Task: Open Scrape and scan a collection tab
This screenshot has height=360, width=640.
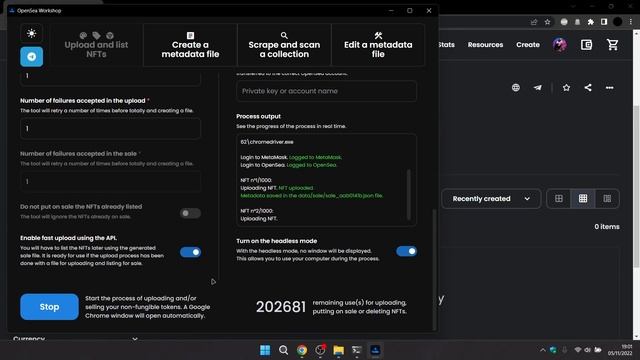Action: [284, 45]
